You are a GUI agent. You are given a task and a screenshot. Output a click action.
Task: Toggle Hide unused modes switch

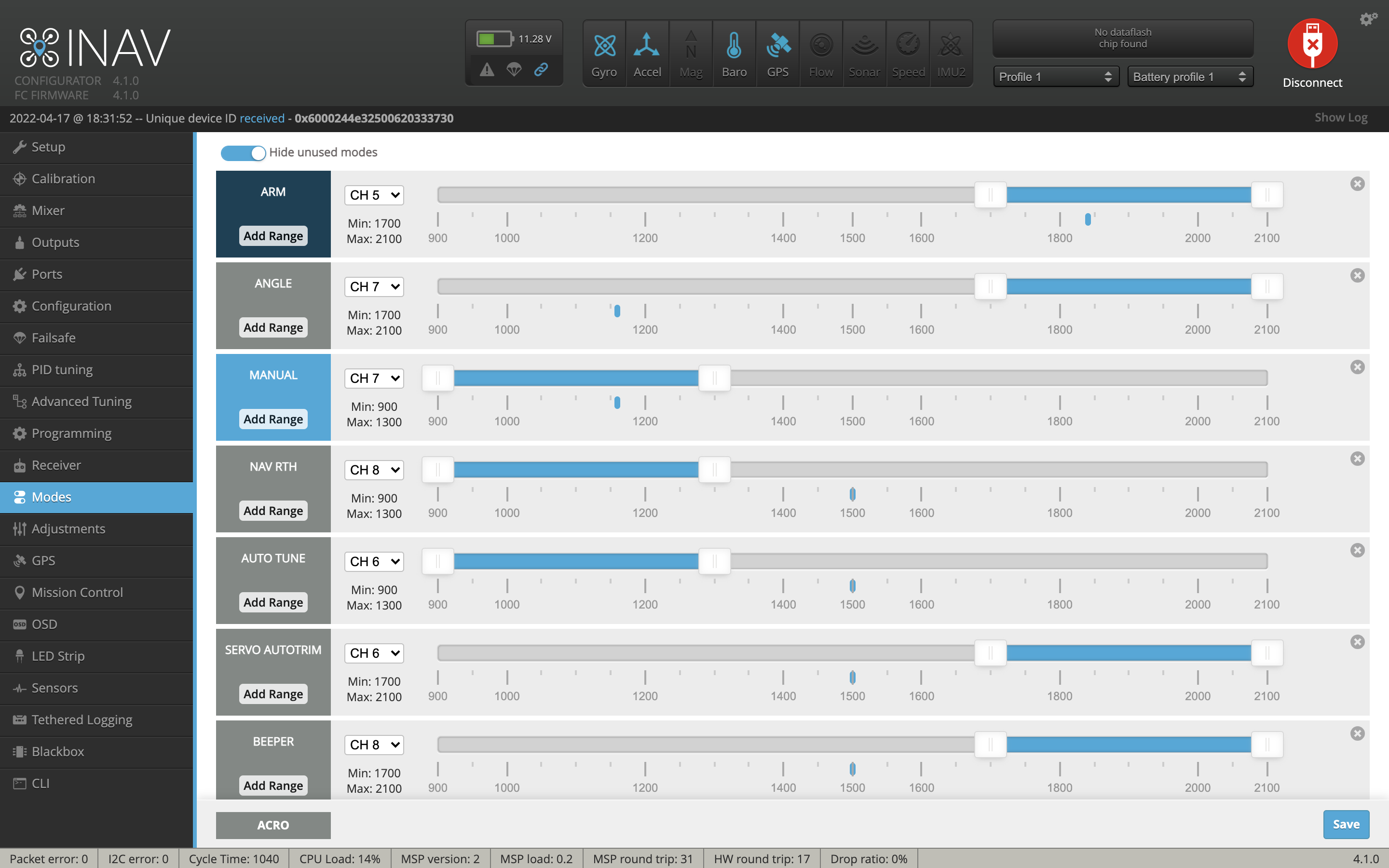(243, 153)
